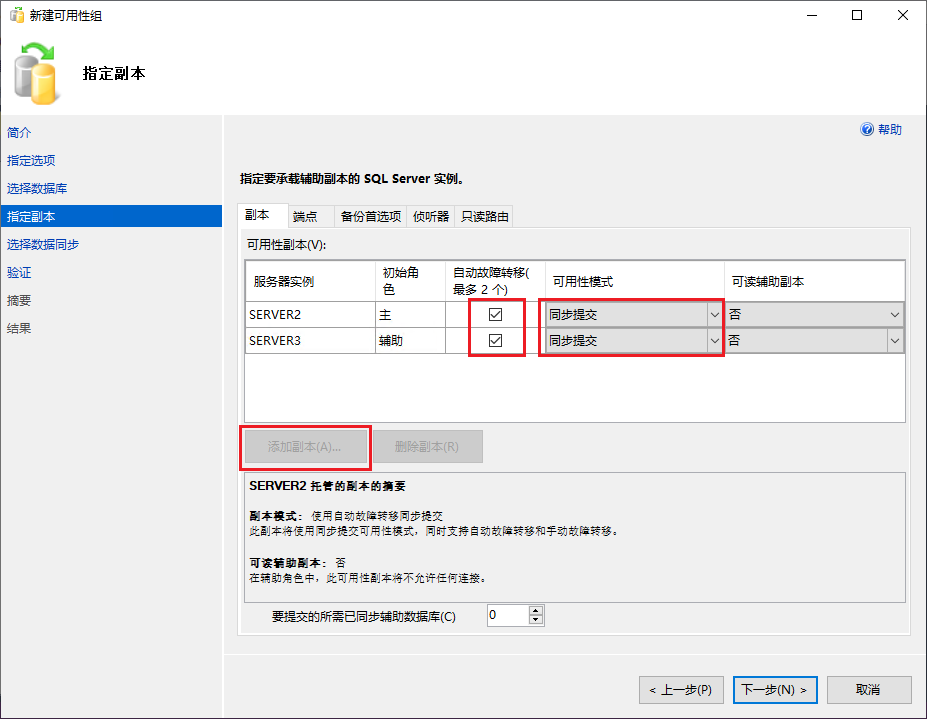927x719 pixels.
Task: Switch to the 只读路由 tab
Action: click(x=485, y=216)
